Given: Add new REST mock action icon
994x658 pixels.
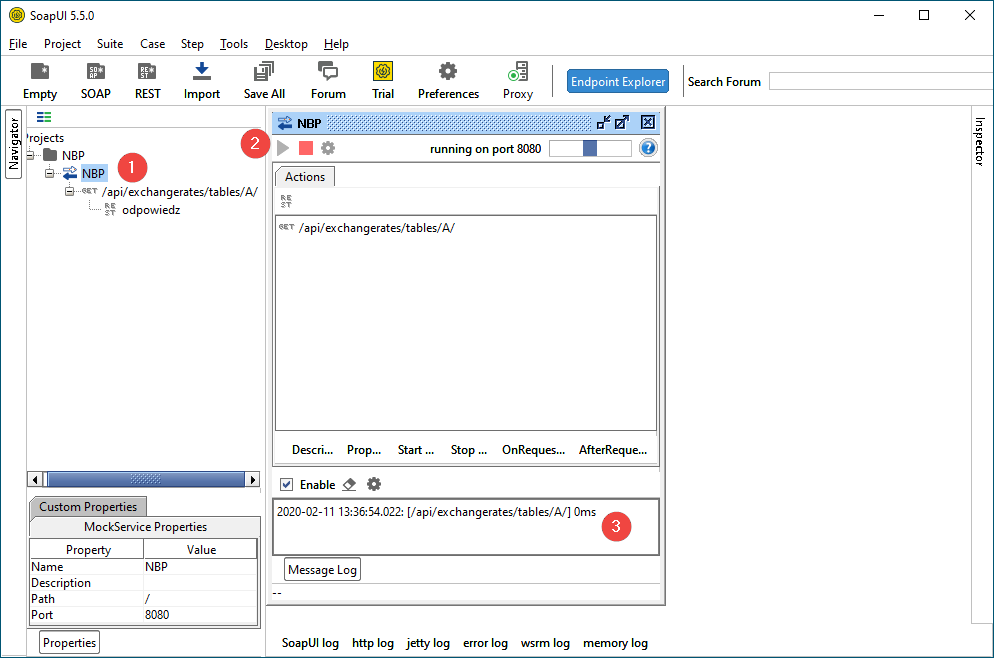Looking at the screenshot, I should [286, 201].
